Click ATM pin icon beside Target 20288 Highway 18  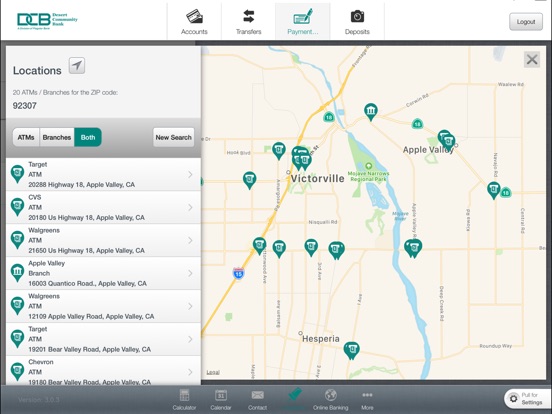[x=17, y=174]
